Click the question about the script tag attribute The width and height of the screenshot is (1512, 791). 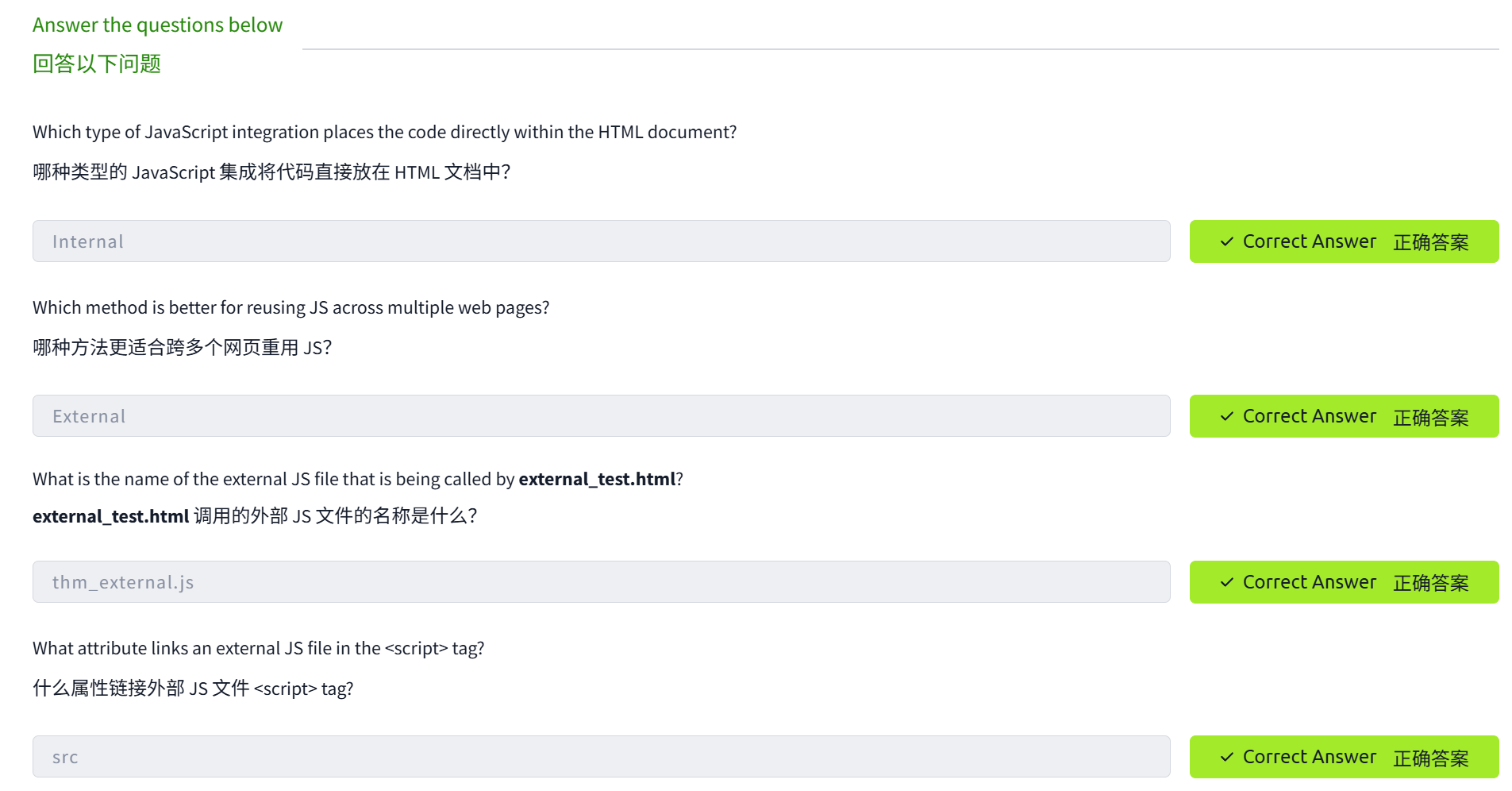(x=258, y=648)
